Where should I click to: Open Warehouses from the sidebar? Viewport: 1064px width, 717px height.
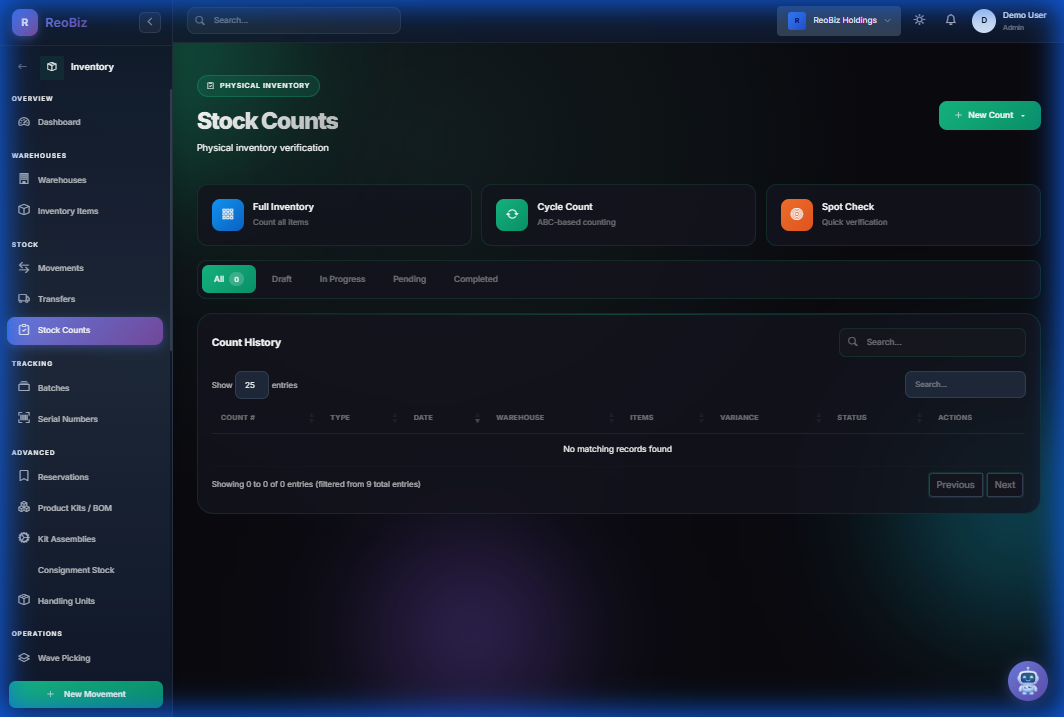click(x=62, y=180)
